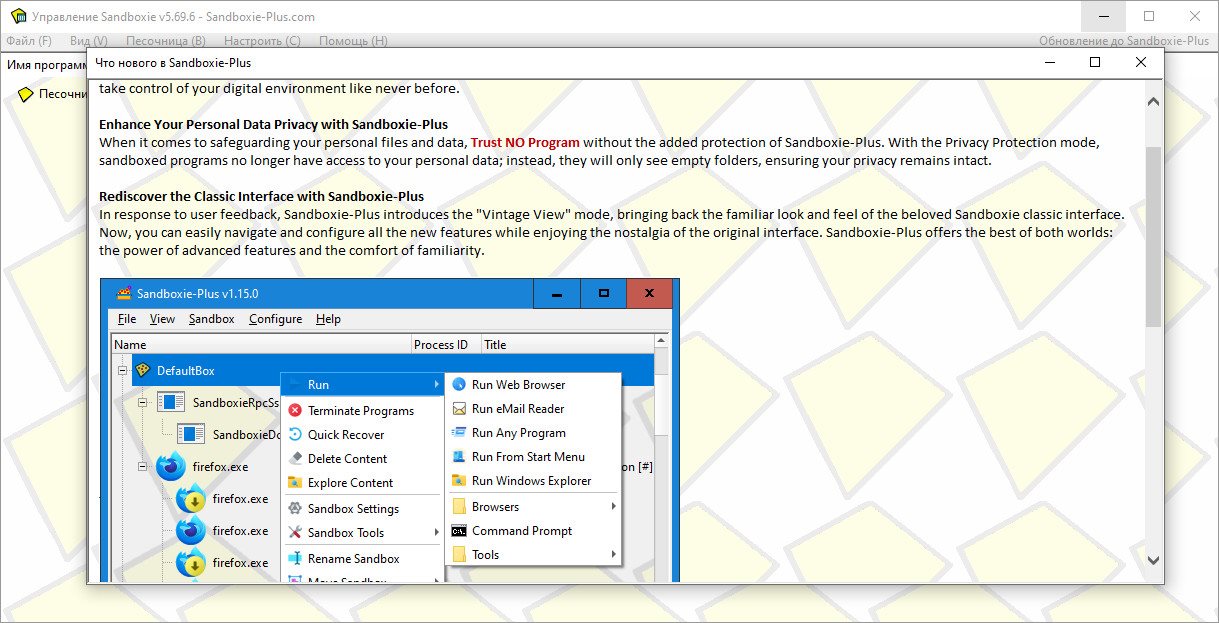1219x623 pixels.
Task: Click the 'Enhance Your Personal Data Privacy' heading
Action: coord(273,125)
